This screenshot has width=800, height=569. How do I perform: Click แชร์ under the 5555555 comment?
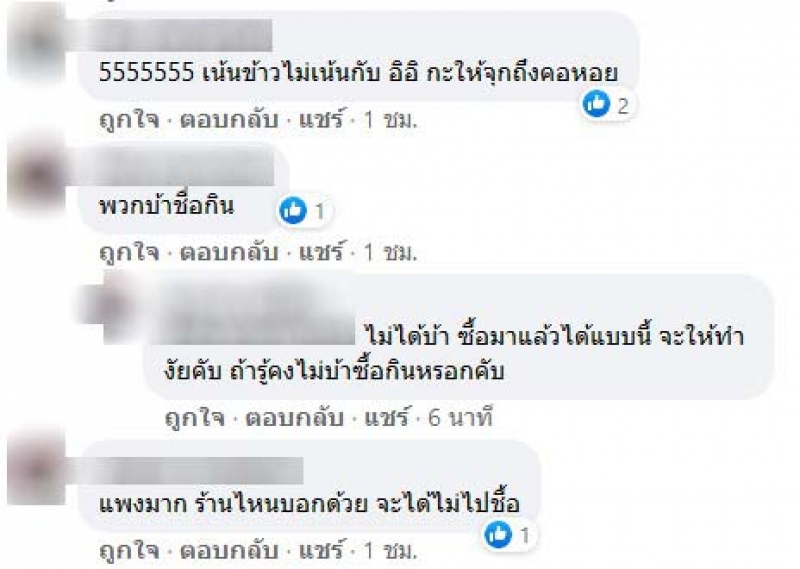(x=321, y=119)
